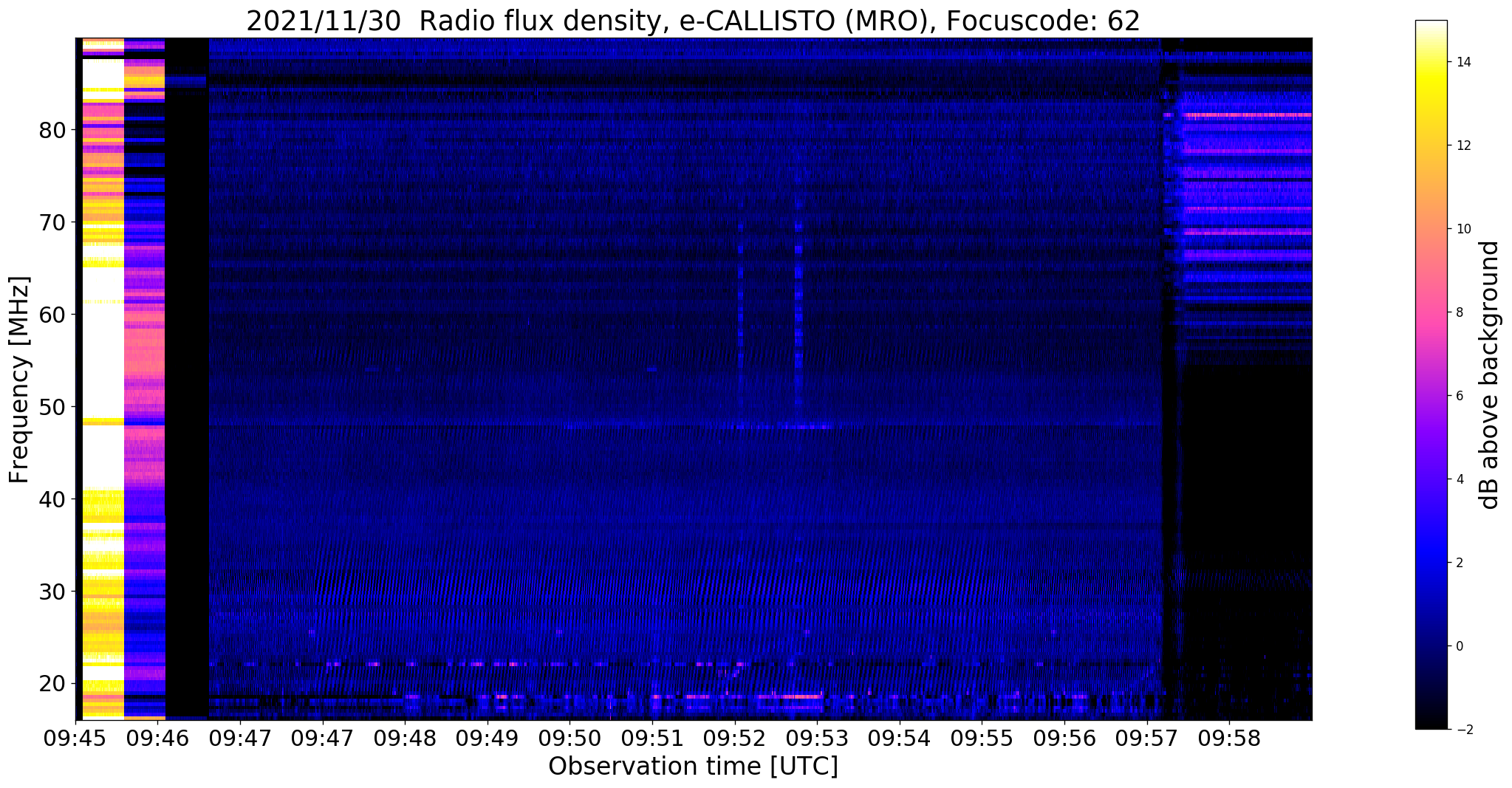Click the 09:57 time tick label
Viewport: 1512px width, 788px height.
coord(1147,739)
